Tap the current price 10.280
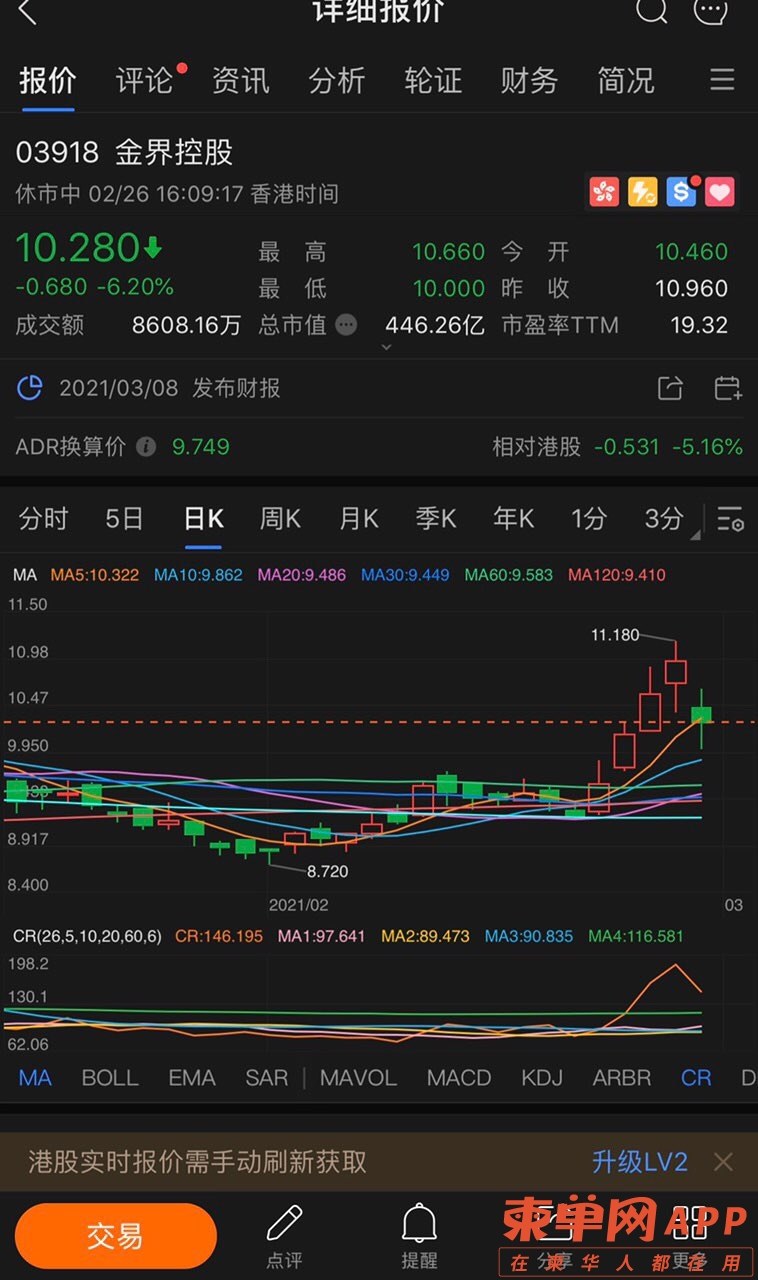The width and height of the screenshot is (758, 1280). (77, 247)
